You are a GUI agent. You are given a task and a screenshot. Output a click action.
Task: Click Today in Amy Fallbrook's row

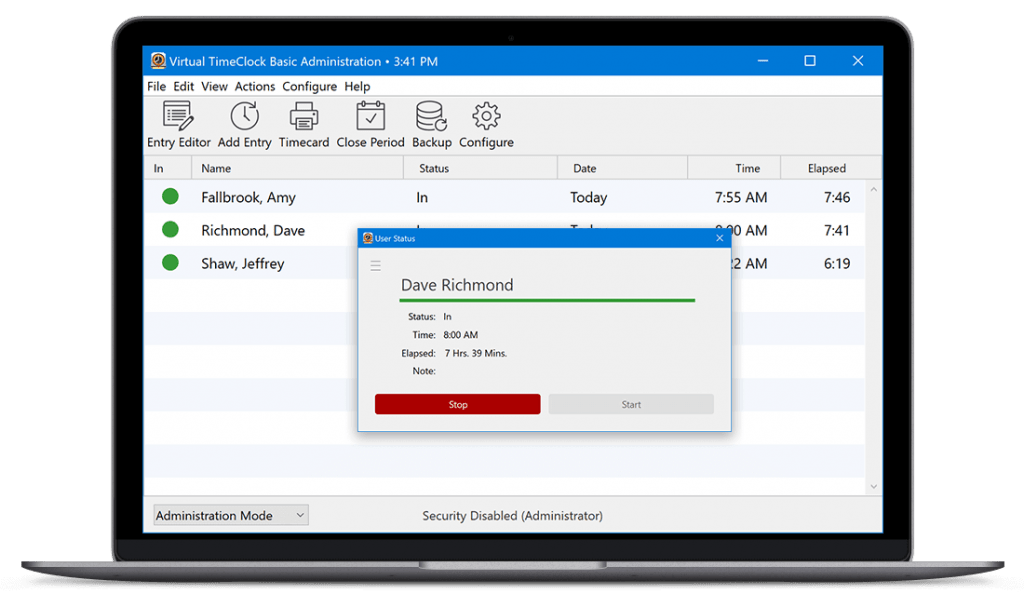588,197
